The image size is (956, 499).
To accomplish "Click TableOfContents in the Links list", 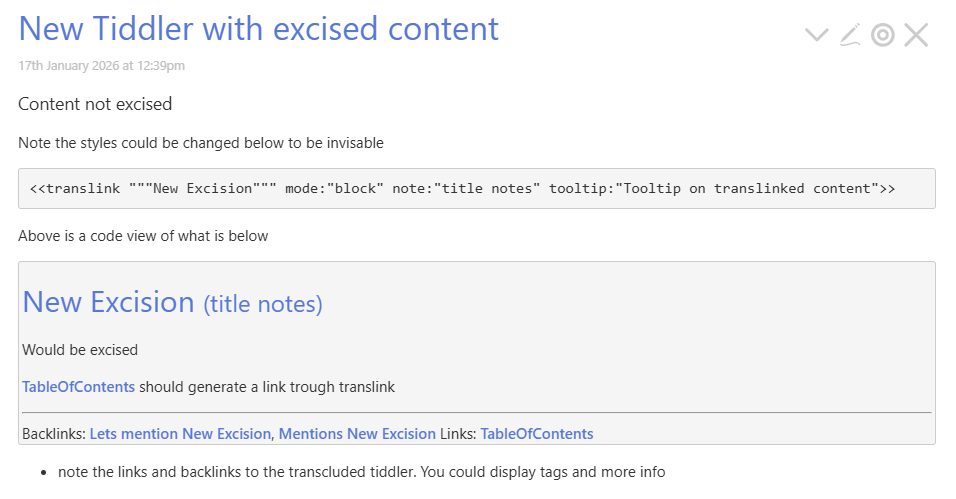I will click(536, 434).
